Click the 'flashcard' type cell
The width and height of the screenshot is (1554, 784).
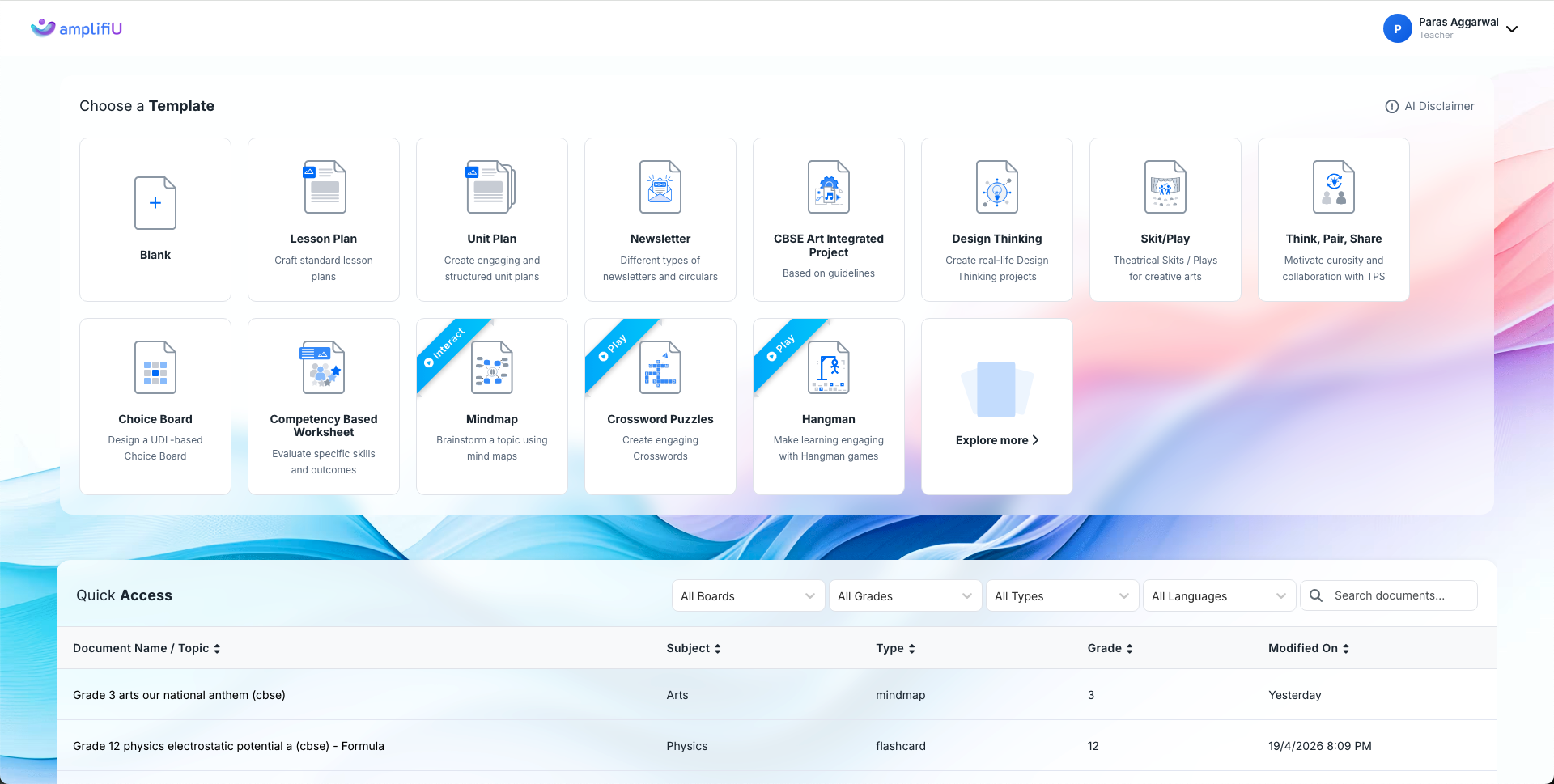(x=900, y=746)
